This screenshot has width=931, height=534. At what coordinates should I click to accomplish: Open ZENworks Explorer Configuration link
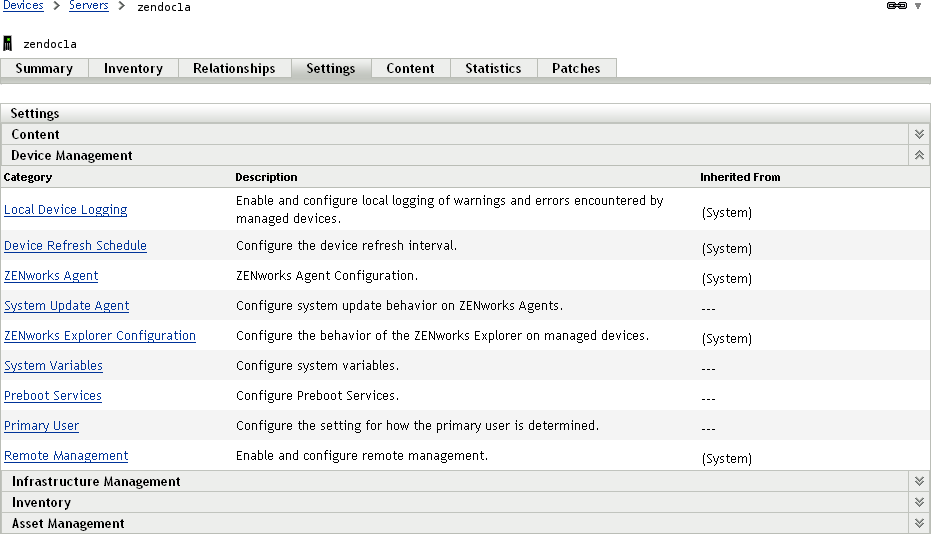100,335
